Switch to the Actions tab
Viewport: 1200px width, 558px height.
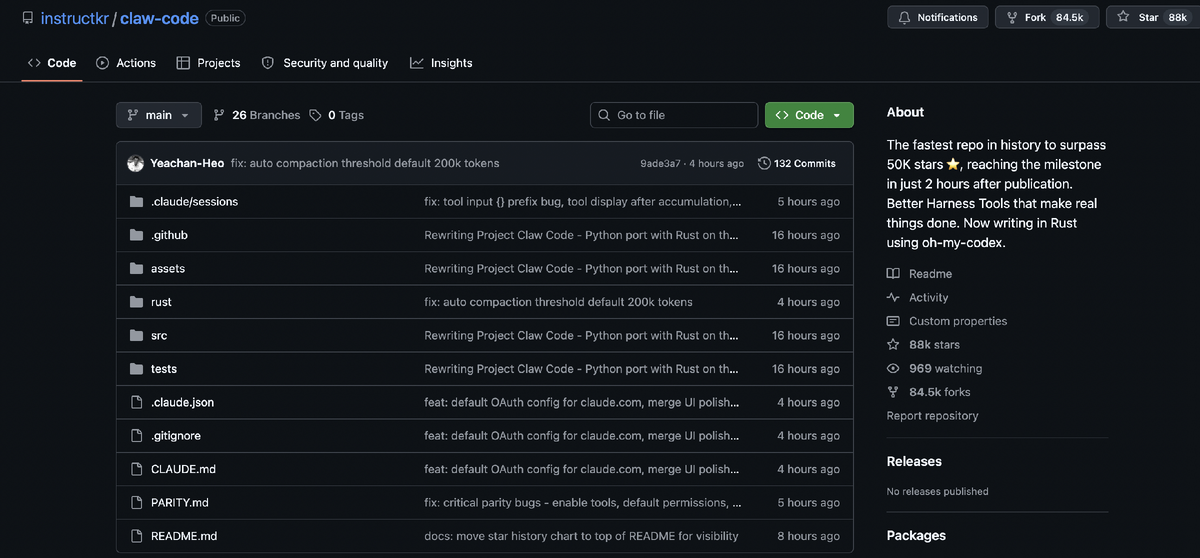[x=126, y=63]
